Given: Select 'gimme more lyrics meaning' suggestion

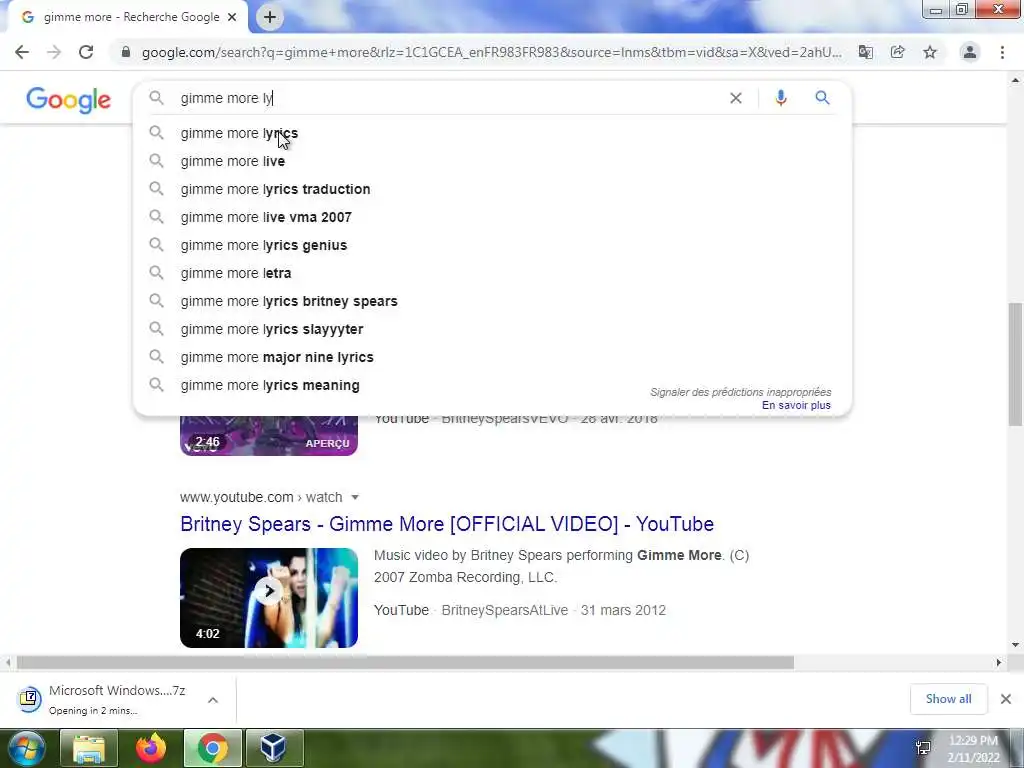Looking at the screenshot, I should click(x=492, y=385).
